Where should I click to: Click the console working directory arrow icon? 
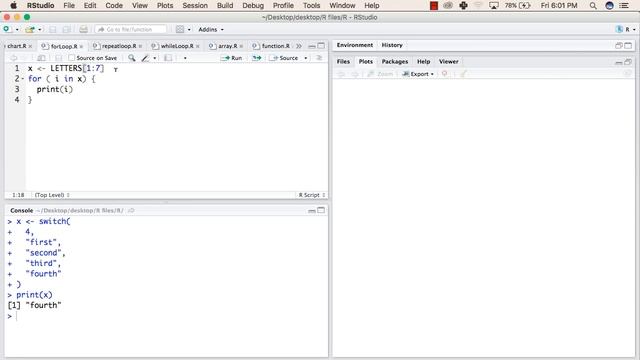pos(131,211)
